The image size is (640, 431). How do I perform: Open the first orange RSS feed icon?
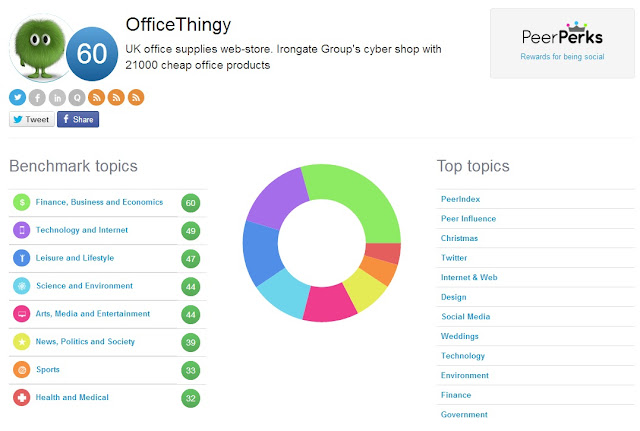click(x=96, y=98)
